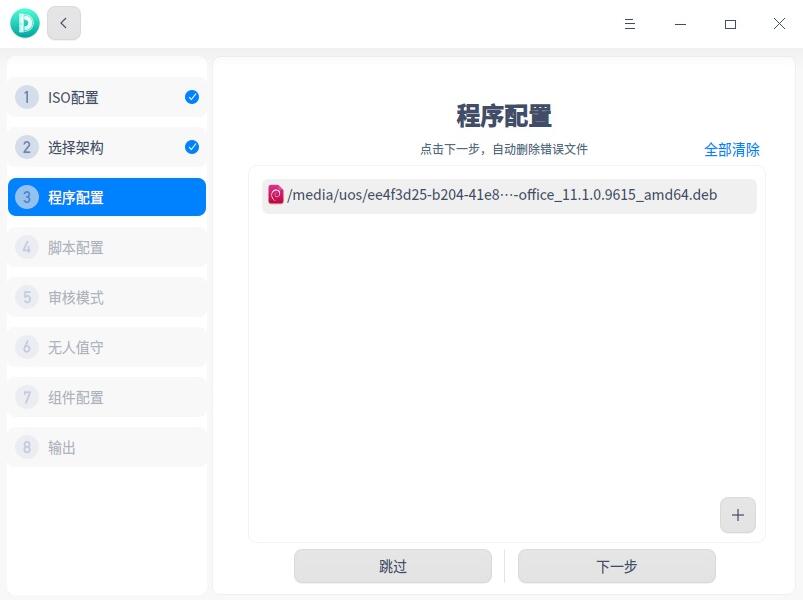Open the hamburger menu icon in titlebar
The image size is (803, 600).
630,23
